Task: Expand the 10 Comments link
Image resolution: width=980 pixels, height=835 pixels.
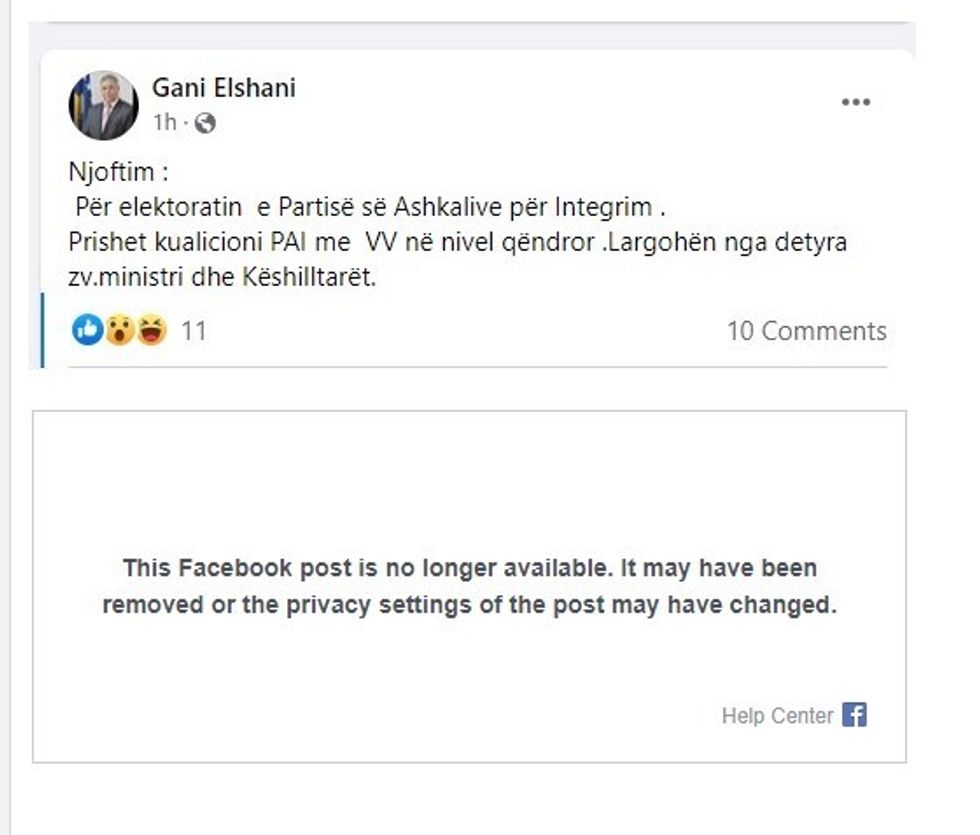Action: [806, 331]
